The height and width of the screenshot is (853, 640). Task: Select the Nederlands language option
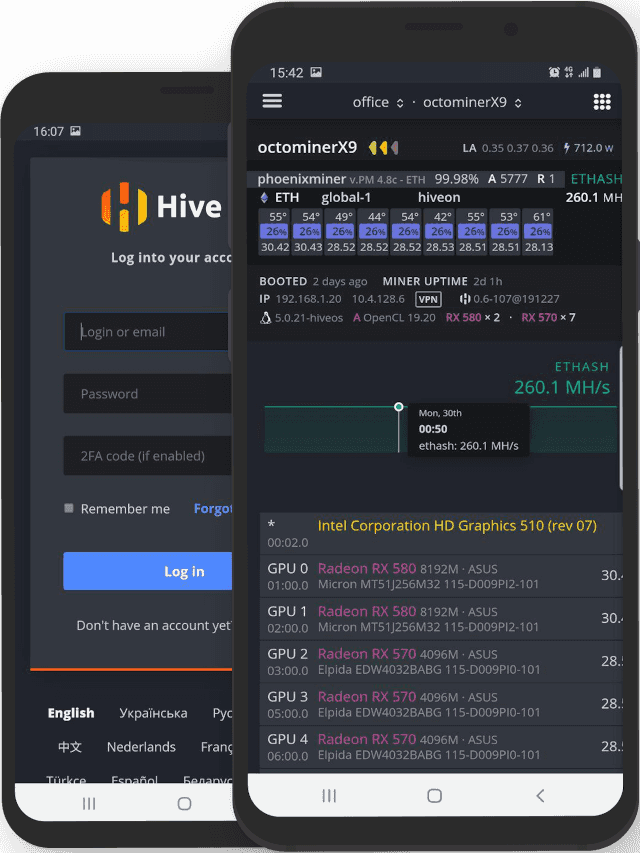[141, 747]
